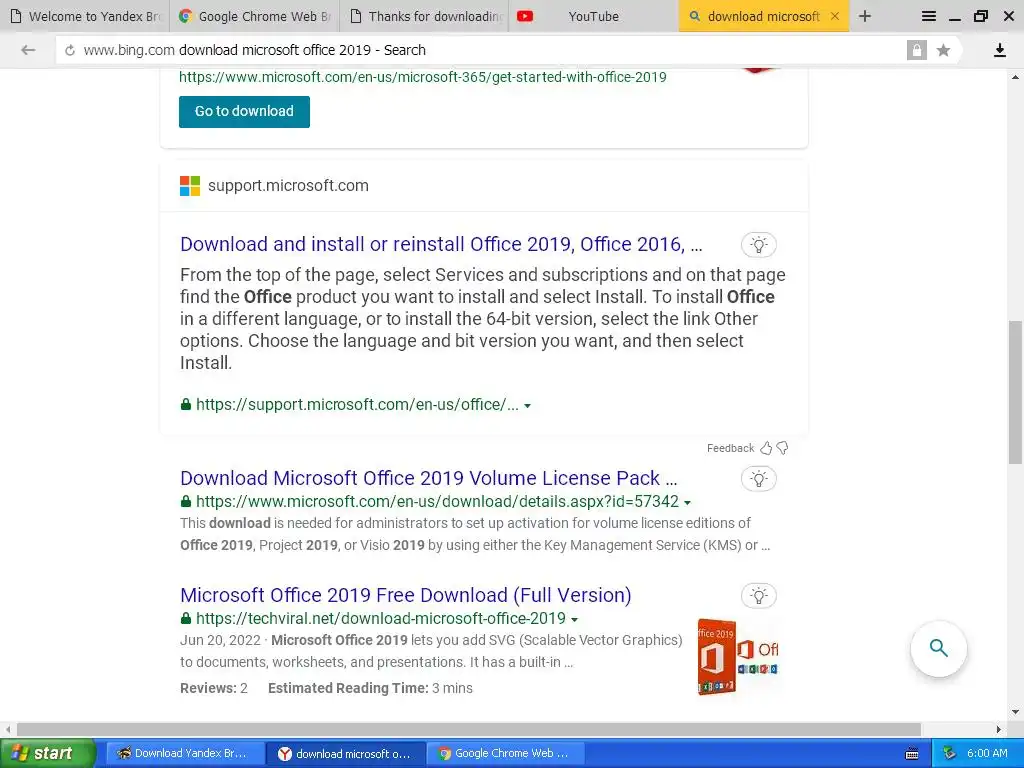Click the address bar search text

pyautogui.click(x=302, y=50)
